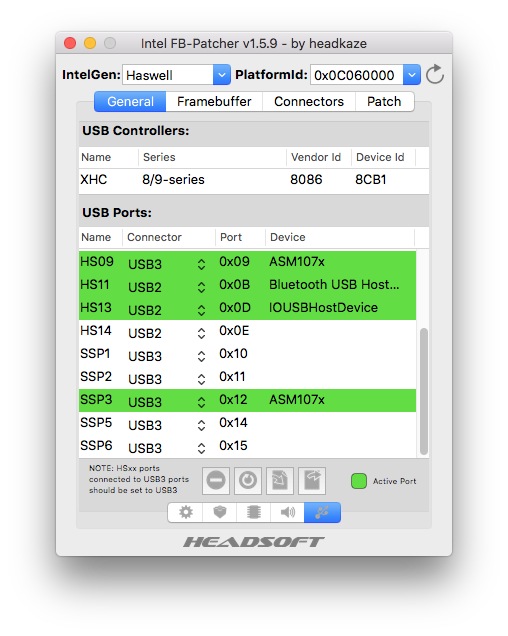Change connector type for SSP2 row
Image resolution: width=508 pixels, height=636 pixels.
201,380
